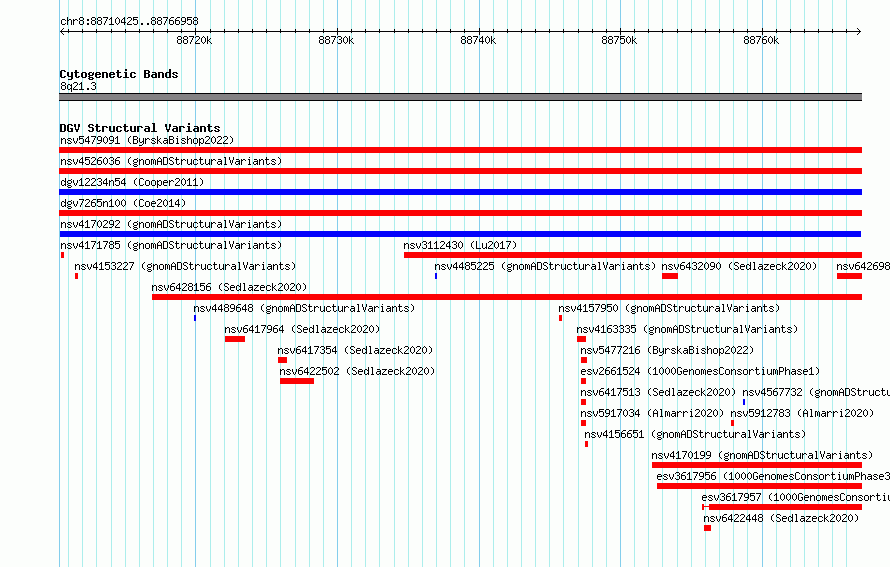Select the nsv6432090 (Sedlazeck2020) label
This screenshot has height=567, width=890.
(x=739, y=266)
